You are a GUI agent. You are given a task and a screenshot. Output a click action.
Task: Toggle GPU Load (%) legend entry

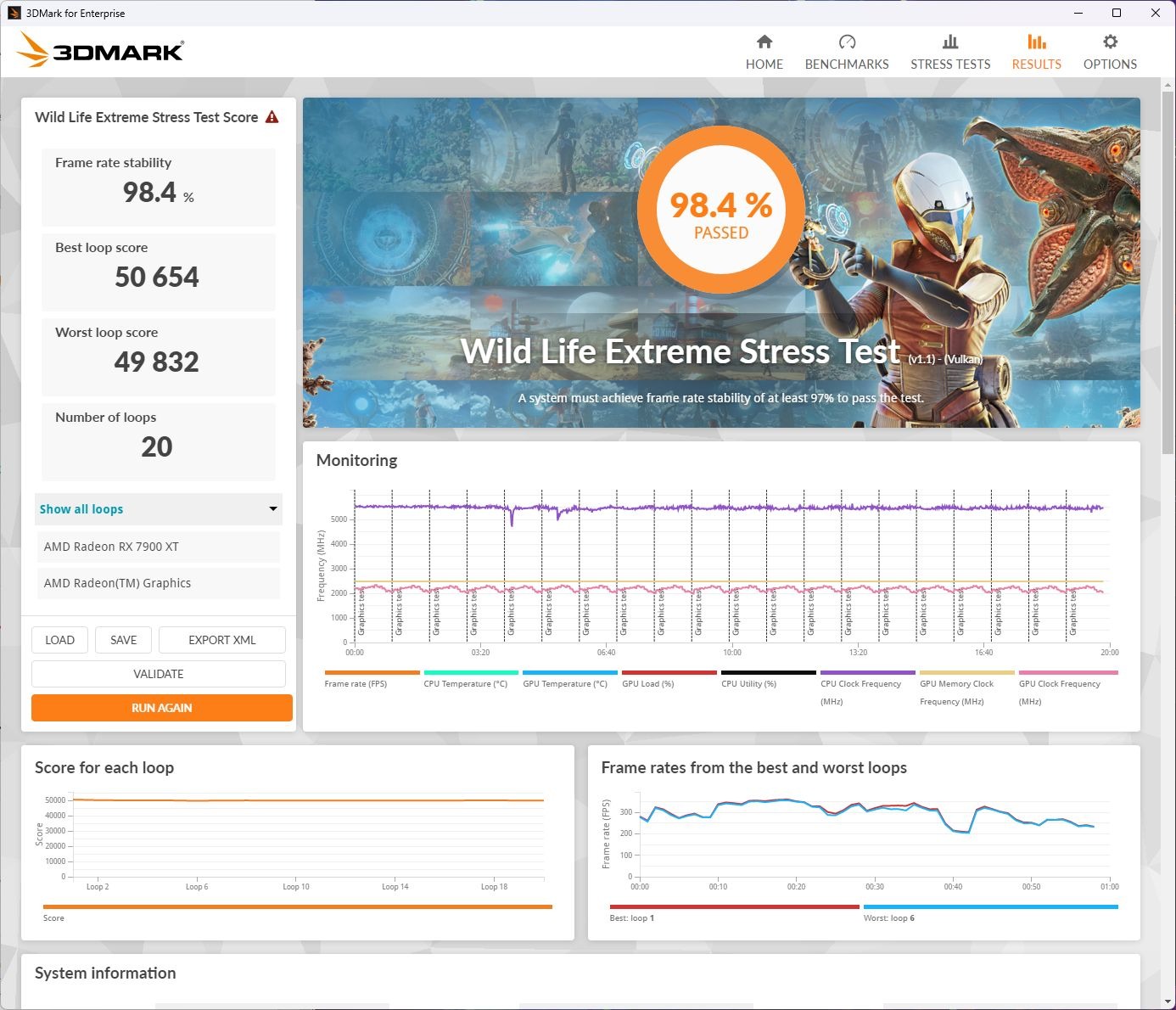point(669,679)
